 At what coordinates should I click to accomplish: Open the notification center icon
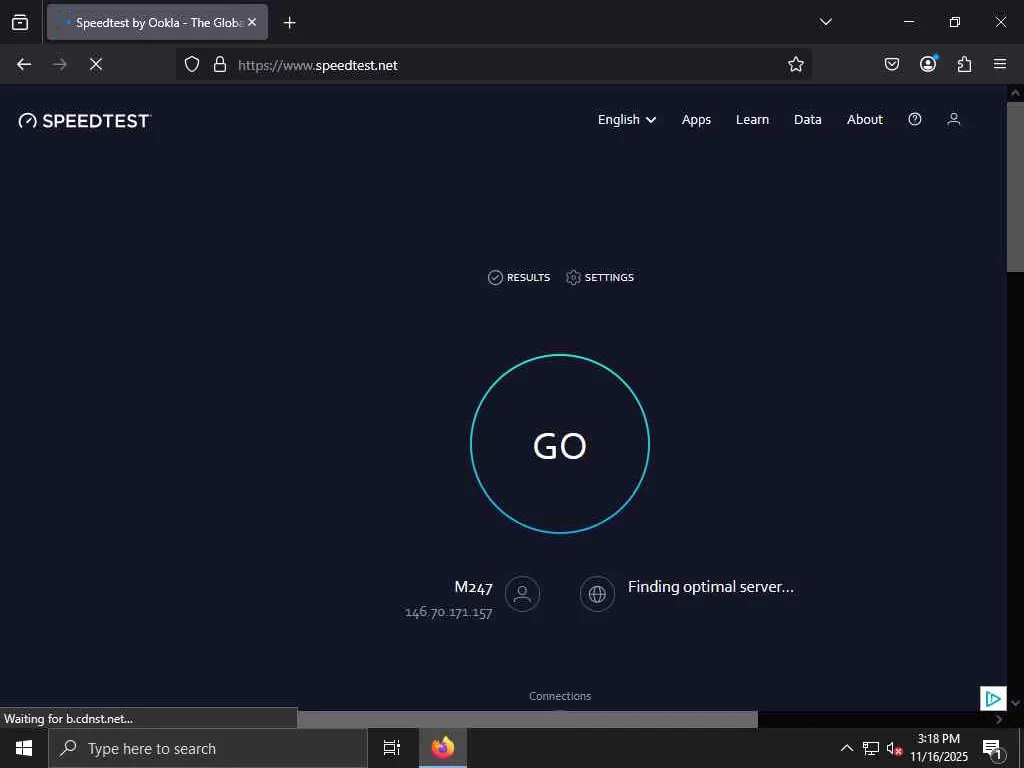(x=992, y=748)
